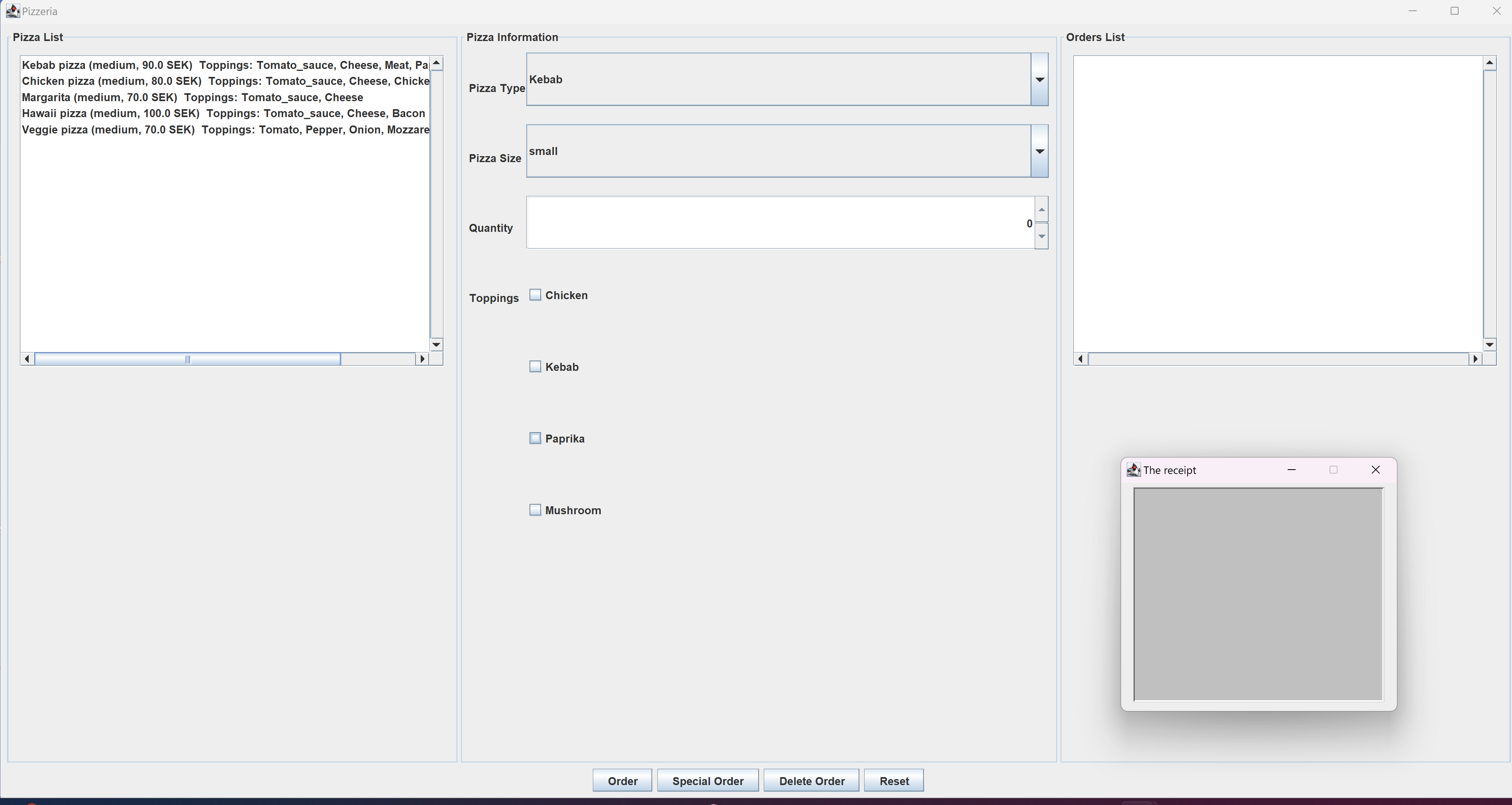Viewport: 1512px width, 805px height.
Task: Click Pizza List scroll up arrow
Action: point(436,63)
